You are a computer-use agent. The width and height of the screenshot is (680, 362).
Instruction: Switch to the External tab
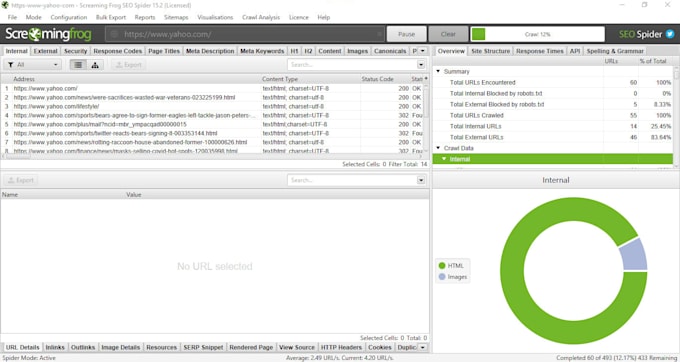click(46, 51)
